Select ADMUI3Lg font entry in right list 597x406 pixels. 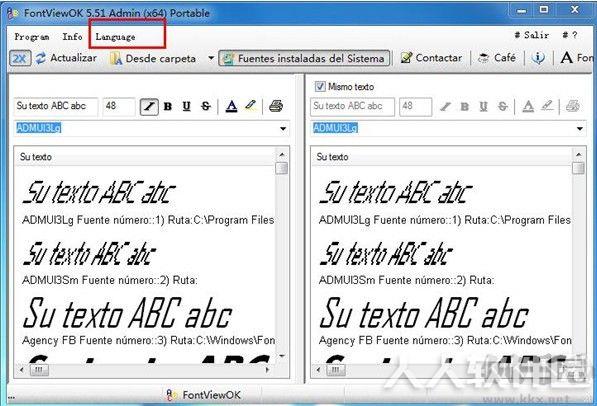445,203
